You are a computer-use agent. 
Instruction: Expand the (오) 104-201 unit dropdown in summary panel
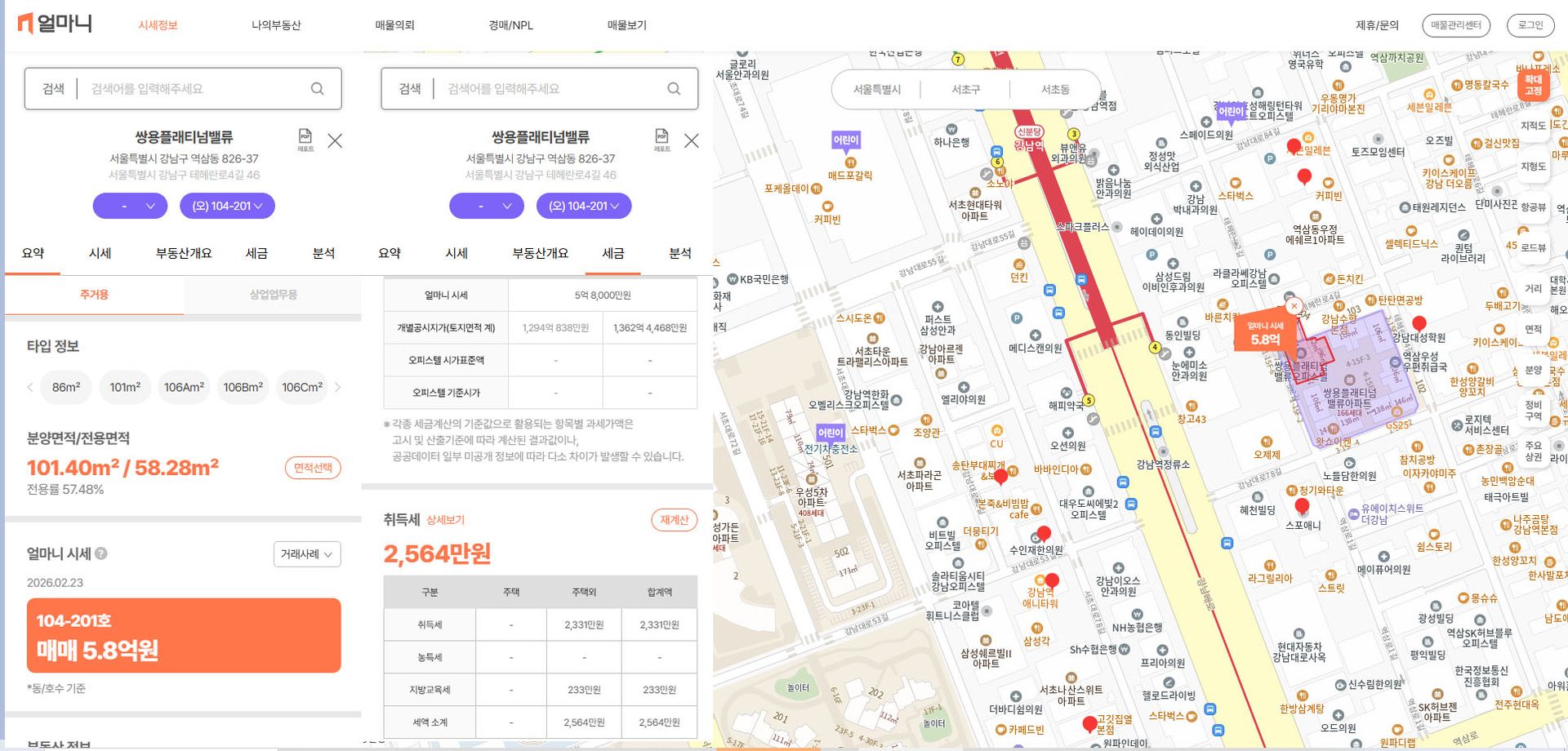pos(227,206)
